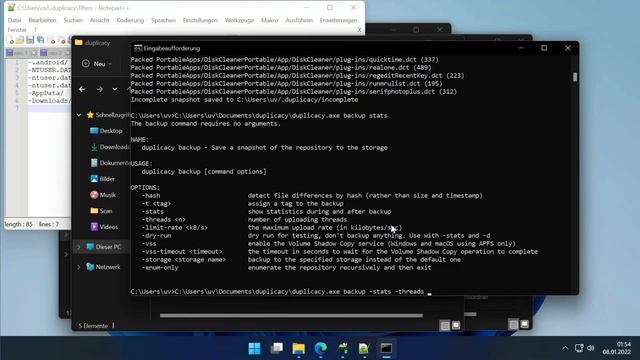
Task: Select Dokumente in Explorer sidebar
Action: click(x=109, y=163)
